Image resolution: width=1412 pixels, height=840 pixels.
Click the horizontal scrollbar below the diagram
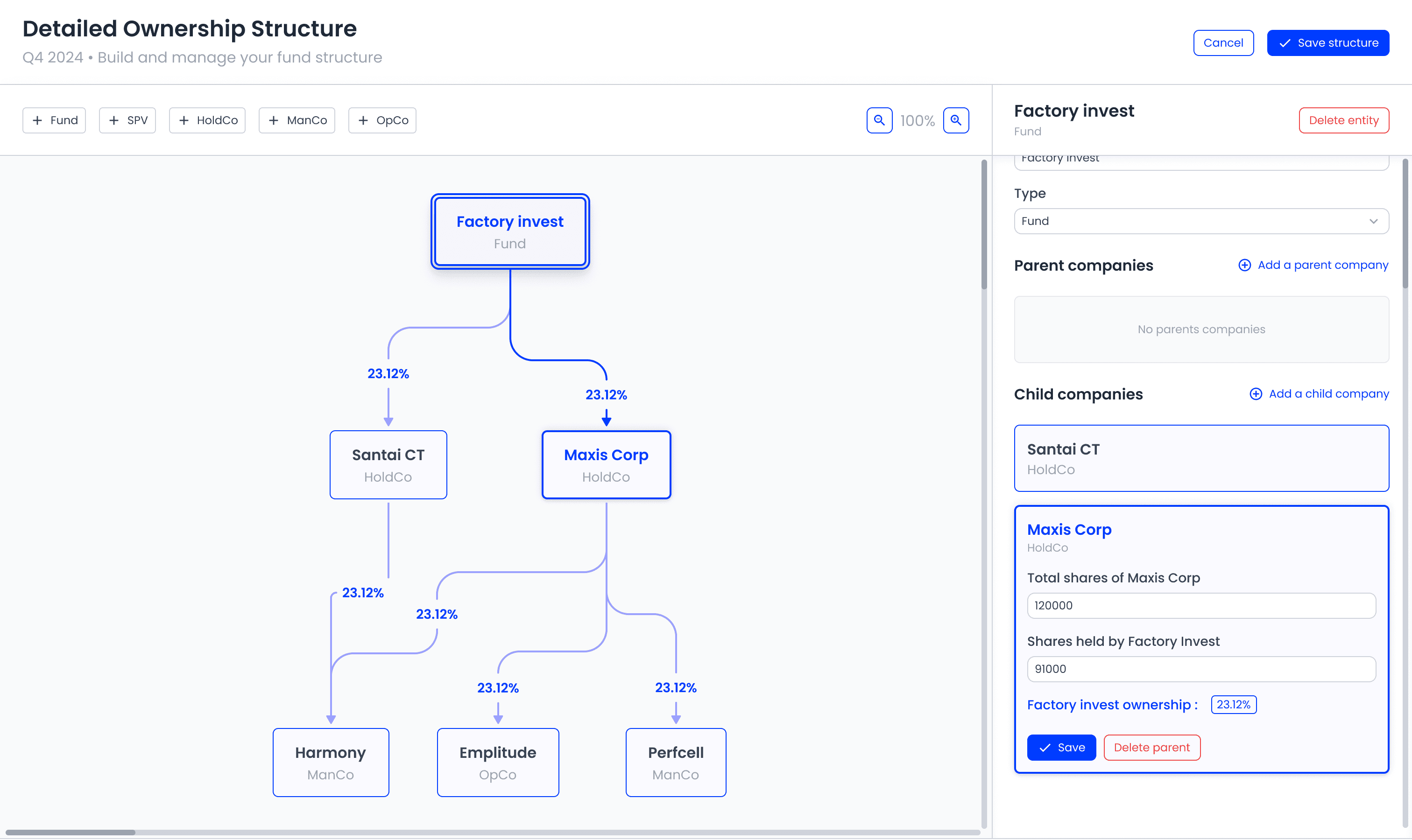70,832
